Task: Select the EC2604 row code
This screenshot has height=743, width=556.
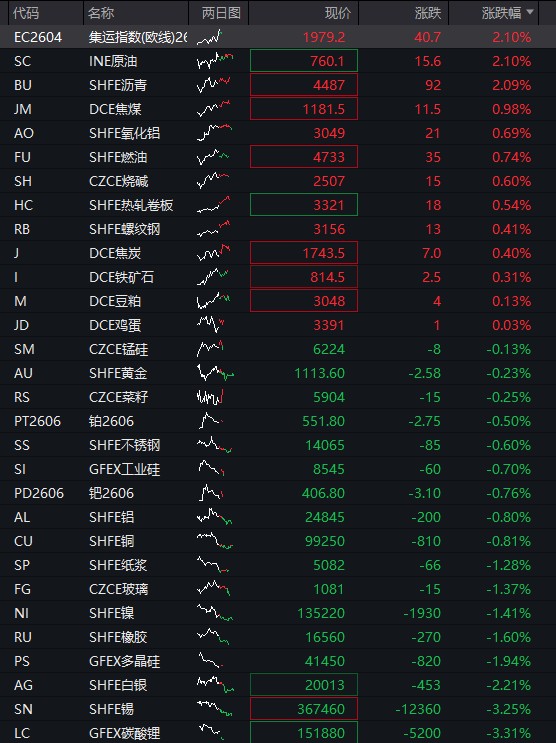Action: 38,37
